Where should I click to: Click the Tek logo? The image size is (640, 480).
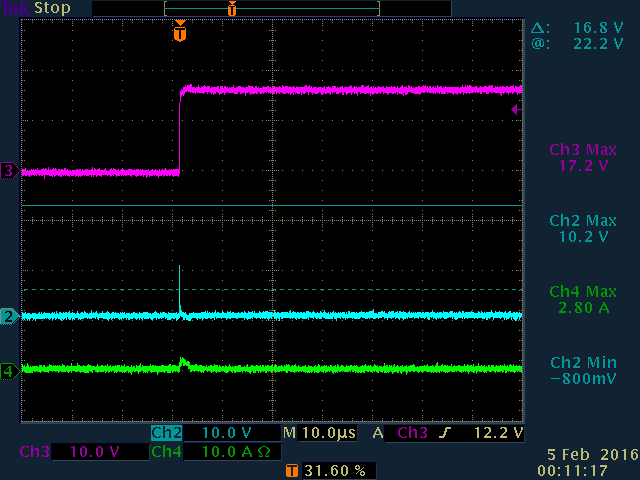click(16, 8)
